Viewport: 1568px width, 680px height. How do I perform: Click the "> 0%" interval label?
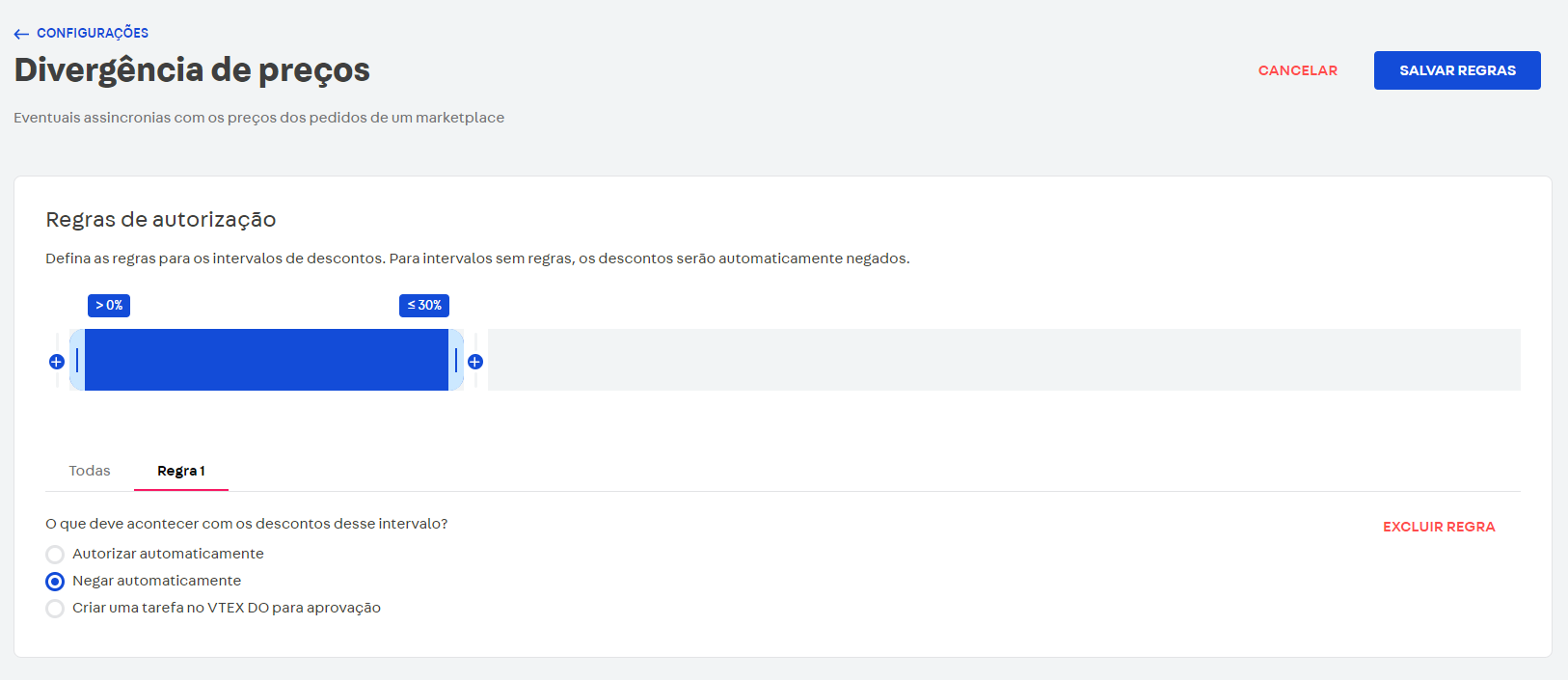tap(109, 306)
